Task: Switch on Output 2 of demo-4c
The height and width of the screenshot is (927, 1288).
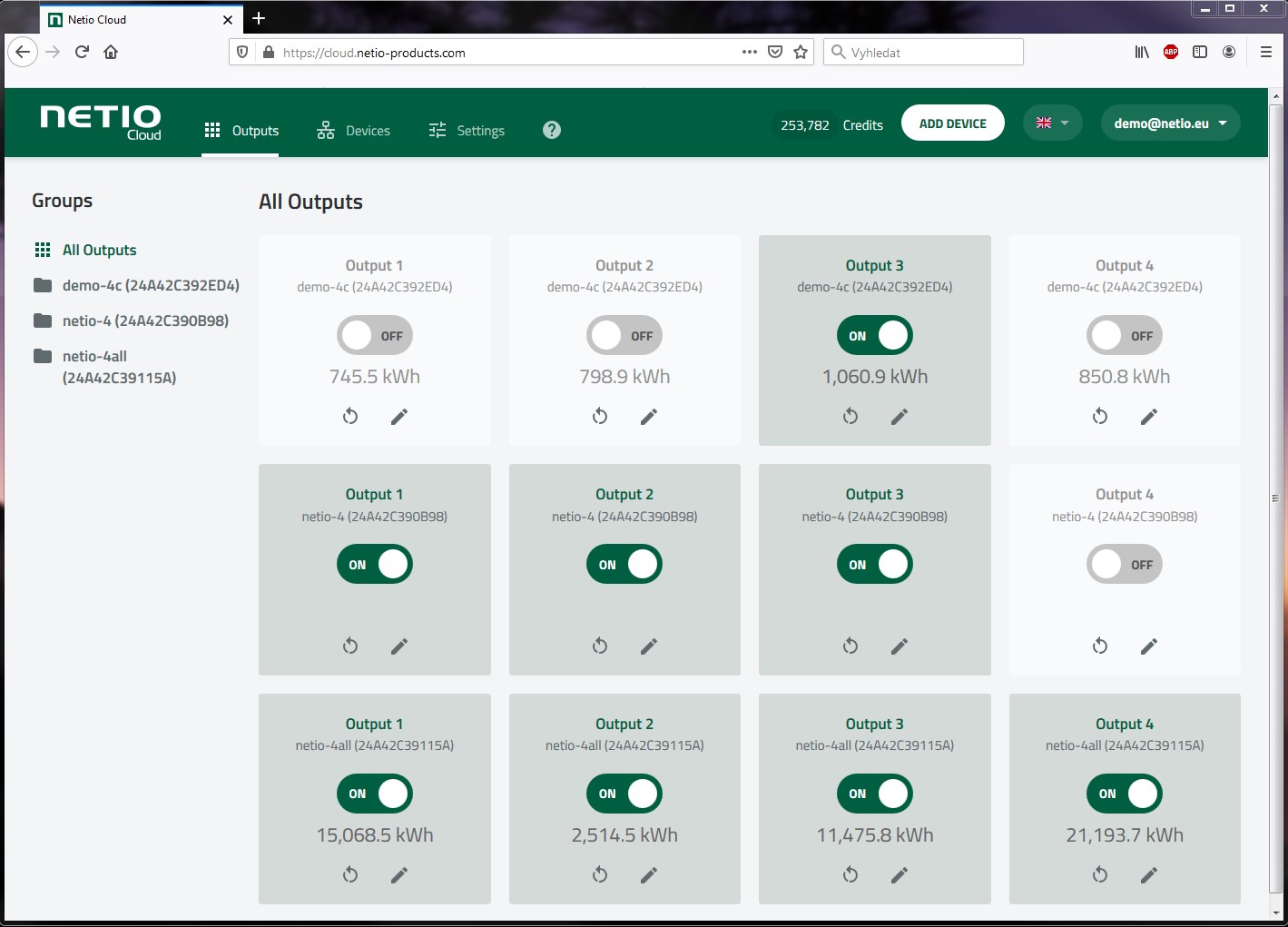Action: [624, 336]
